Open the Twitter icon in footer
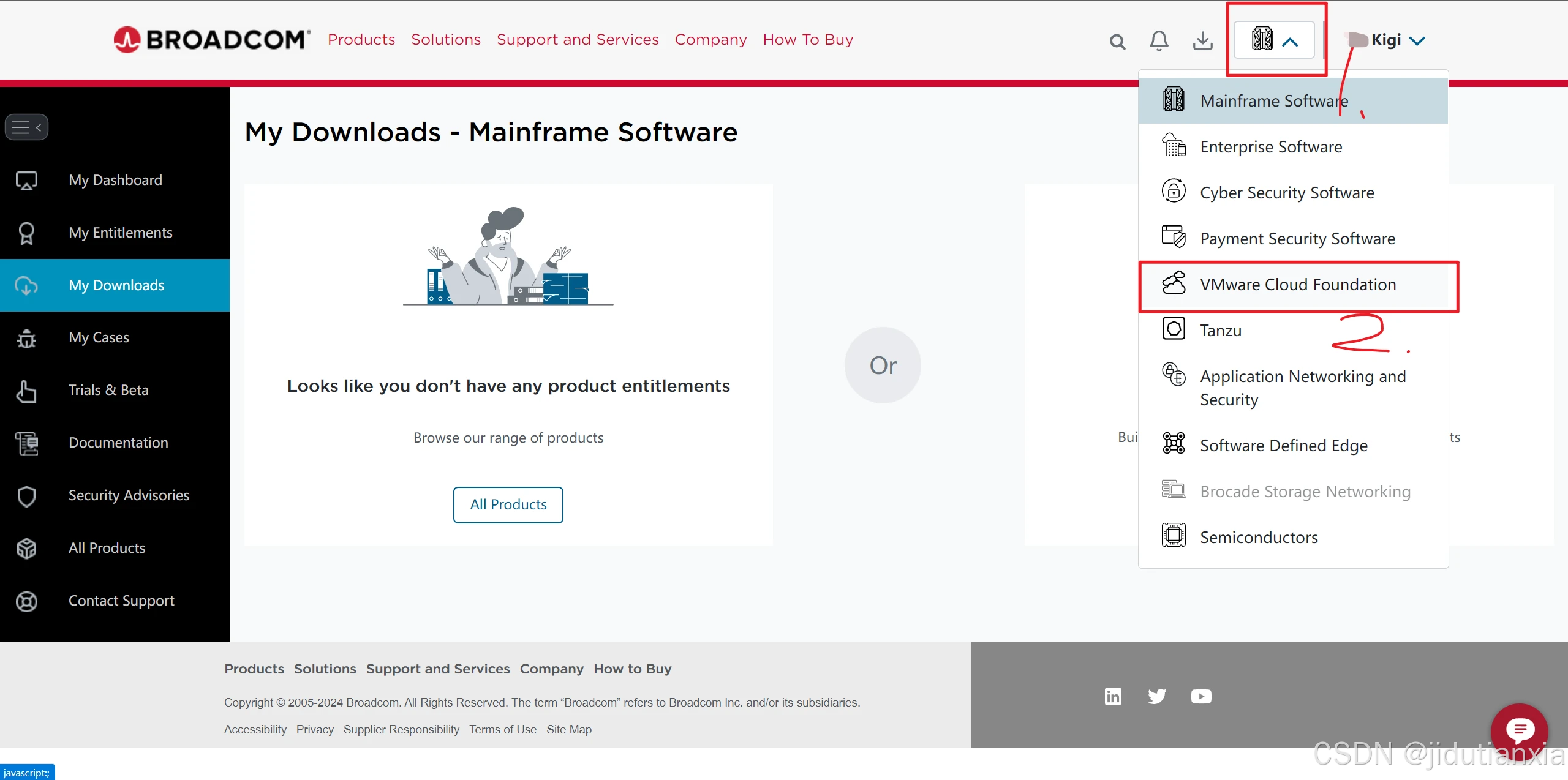 pyautogui.click(x=1157, y=697)
